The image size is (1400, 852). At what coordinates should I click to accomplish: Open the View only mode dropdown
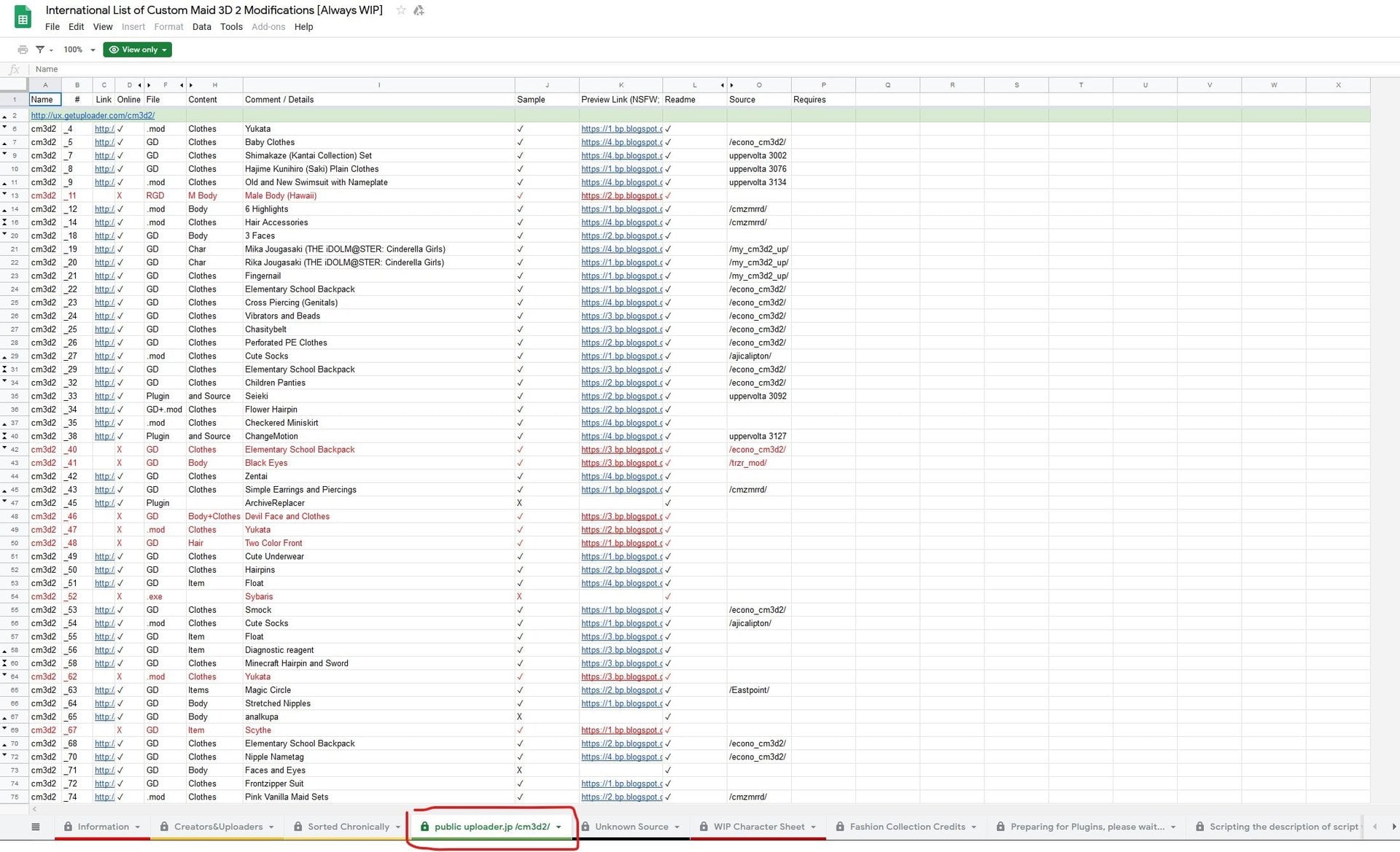[165, 50]
